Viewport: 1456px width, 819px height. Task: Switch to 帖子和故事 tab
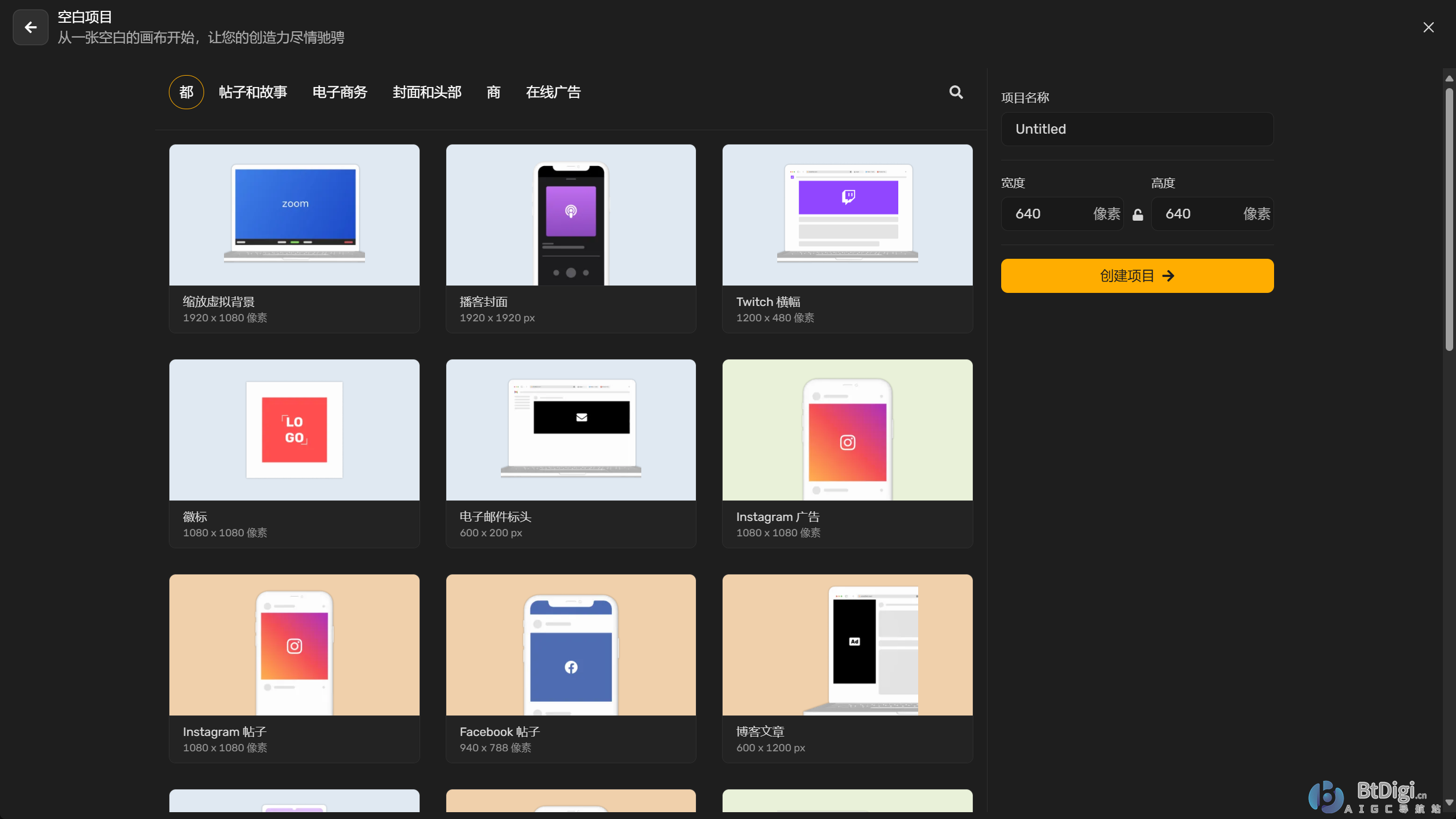[253, 92]
